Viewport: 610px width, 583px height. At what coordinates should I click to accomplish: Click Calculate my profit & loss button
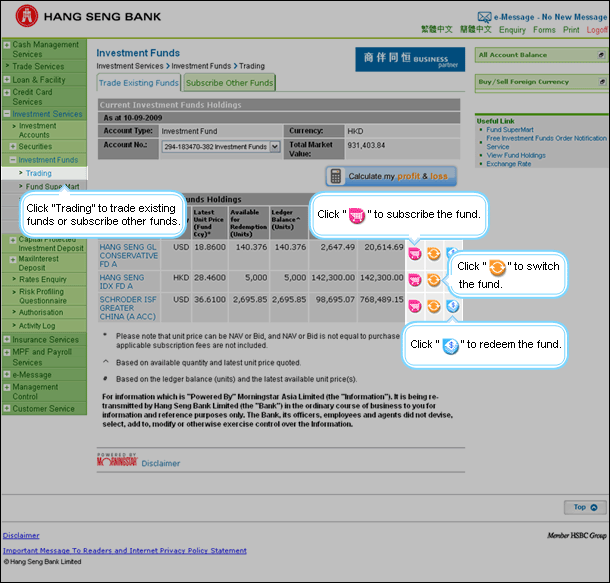pos(391,177)
